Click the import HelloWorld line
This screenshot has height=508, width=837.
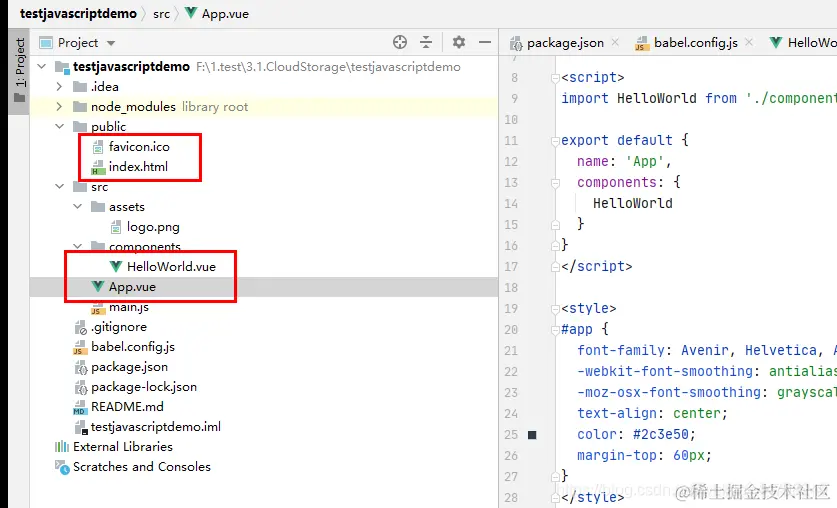pyautogui.click(x=699, y=98)
